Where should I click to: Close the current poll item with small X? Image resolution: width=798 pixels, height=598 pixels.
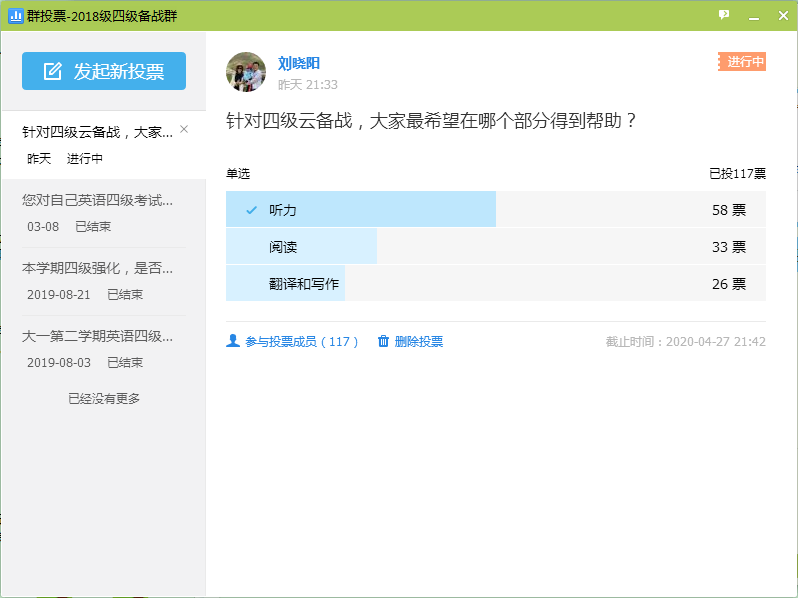[184, 129]
